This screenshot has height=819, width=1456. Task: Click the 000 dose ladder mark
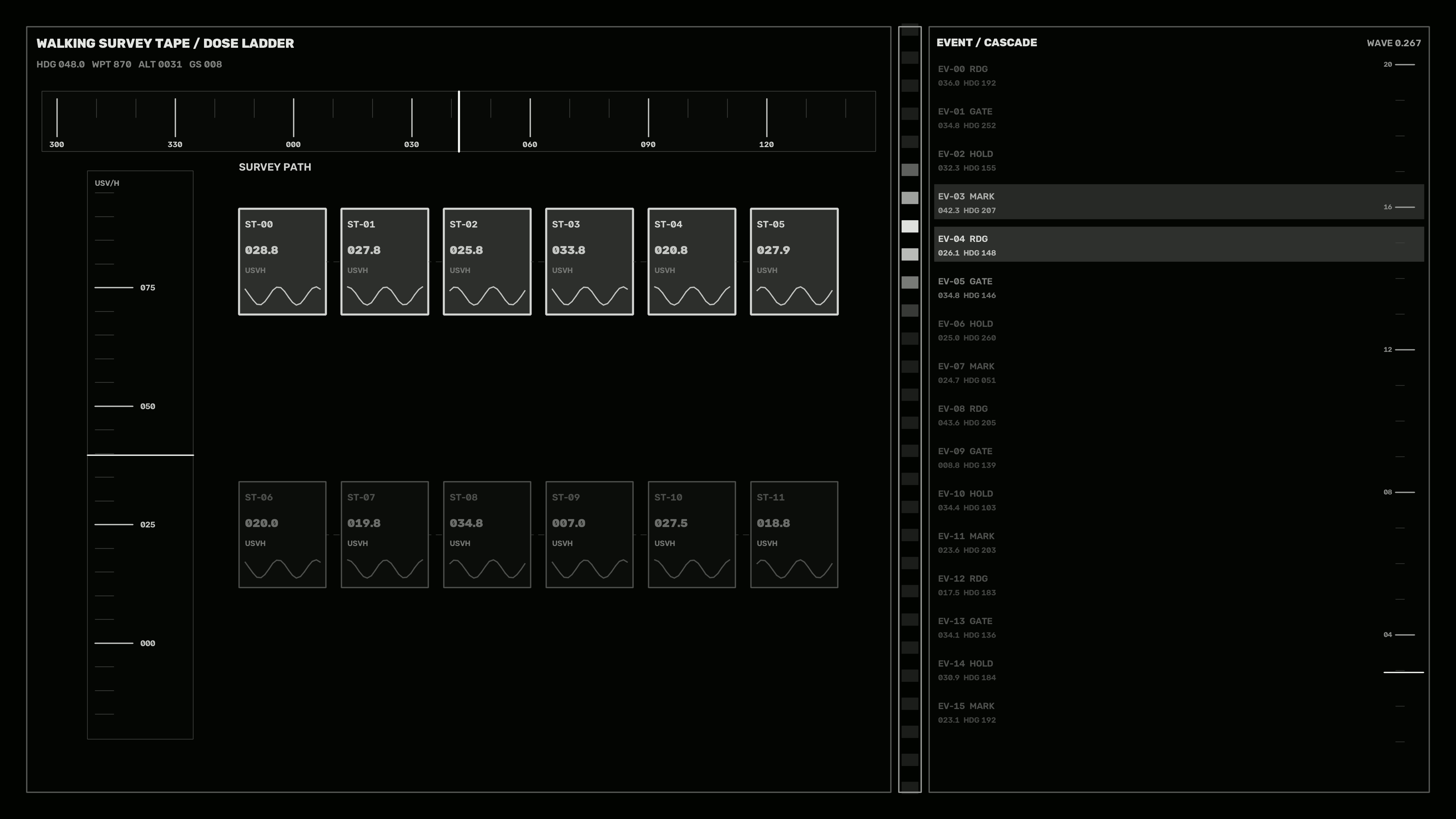click(125, 643)
